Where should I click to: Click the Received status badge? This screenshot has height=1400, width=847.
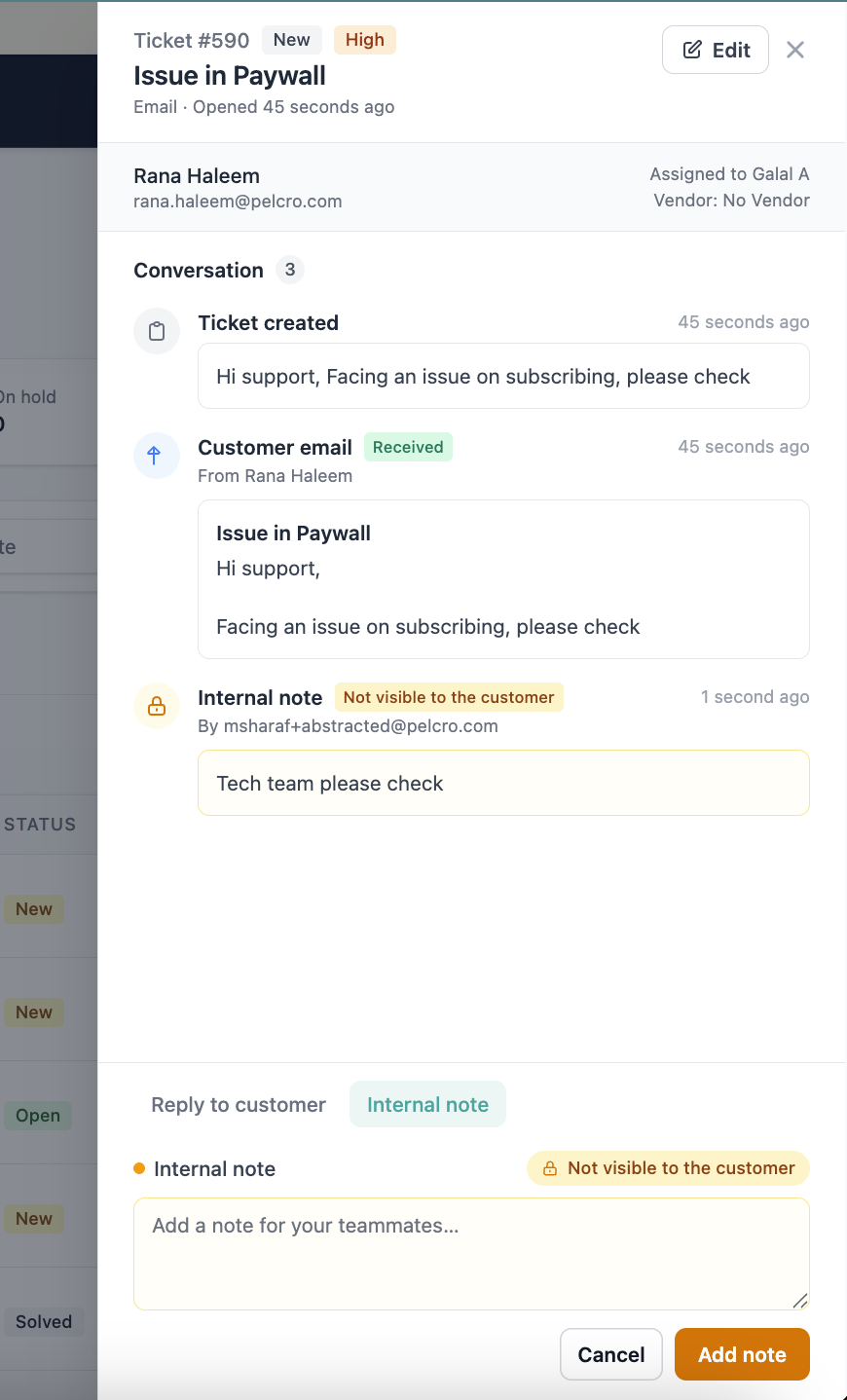408,447
